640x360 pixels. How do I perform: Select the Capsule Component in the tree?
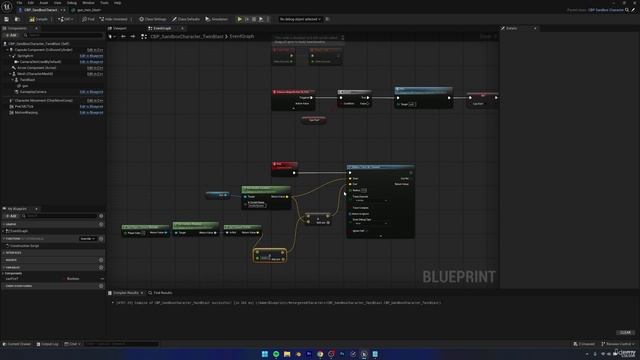[43, 50]
